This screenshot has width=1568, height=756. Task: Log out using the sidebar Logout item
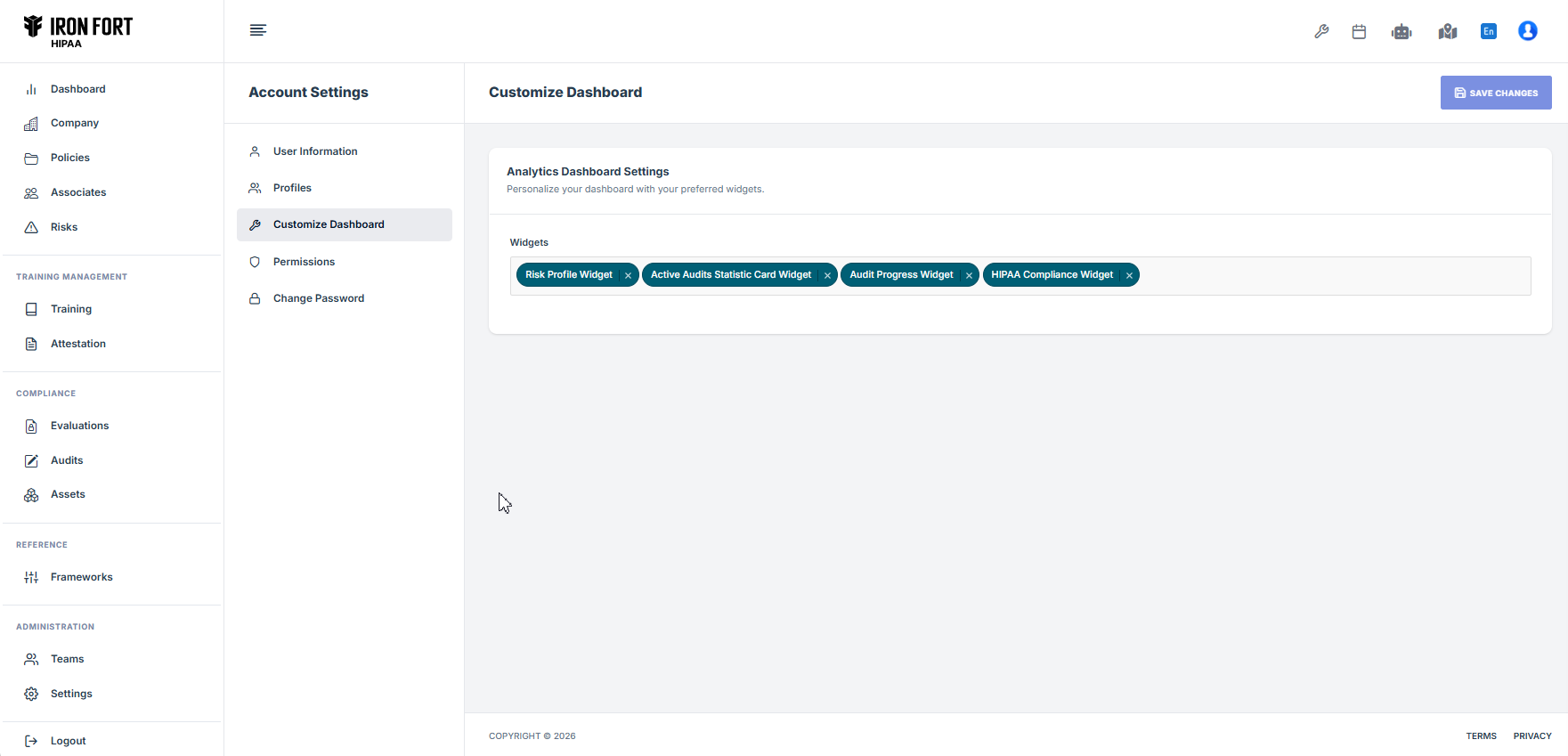click(x=68, y=741)
